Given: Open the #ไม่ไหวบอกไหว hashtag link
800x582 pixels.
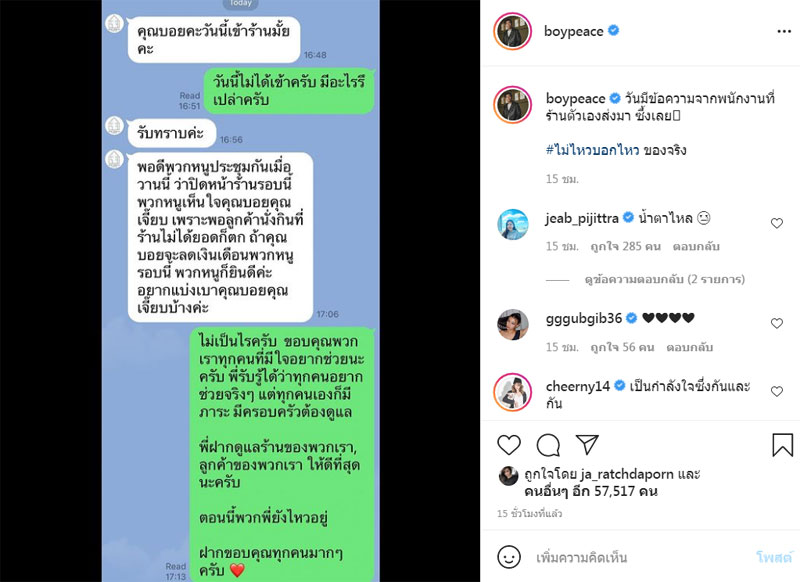Looking at the screenshot, I should [x=592, y=150].
